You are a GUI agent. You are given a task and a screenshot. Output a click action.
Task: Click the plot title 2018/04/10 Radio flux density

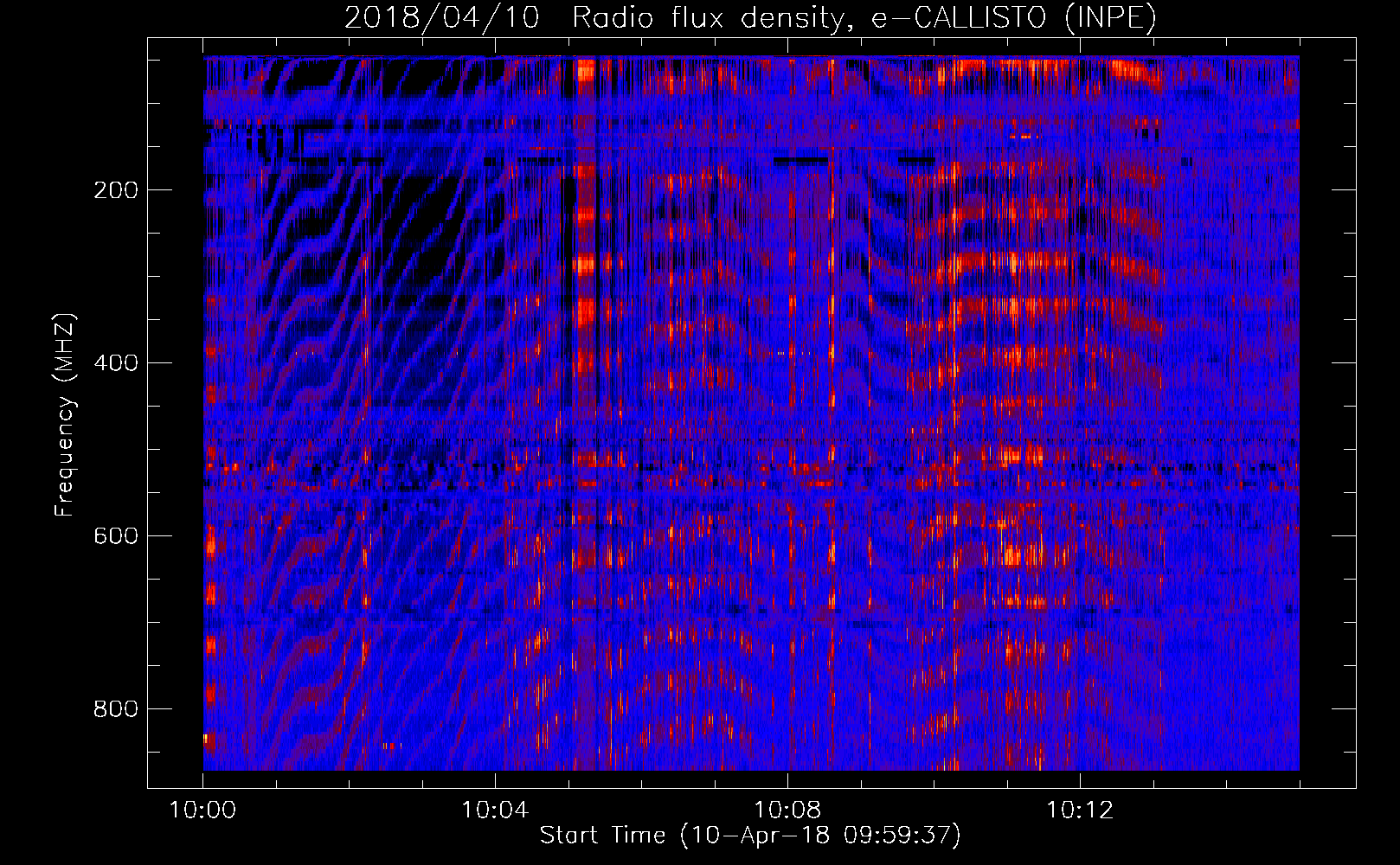750,17
